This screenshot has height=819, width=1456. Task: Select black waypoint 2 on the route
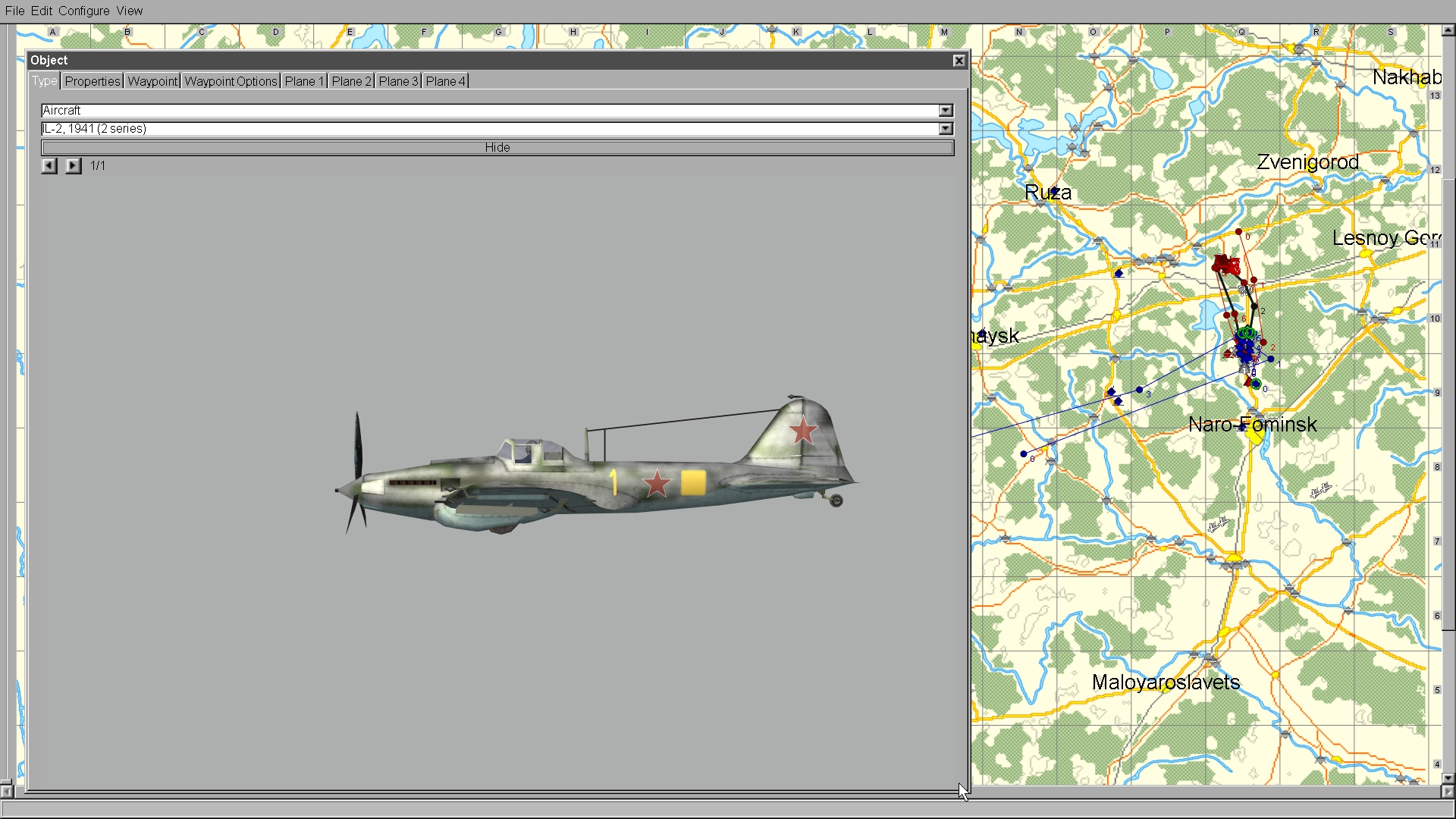point(1254,307)
